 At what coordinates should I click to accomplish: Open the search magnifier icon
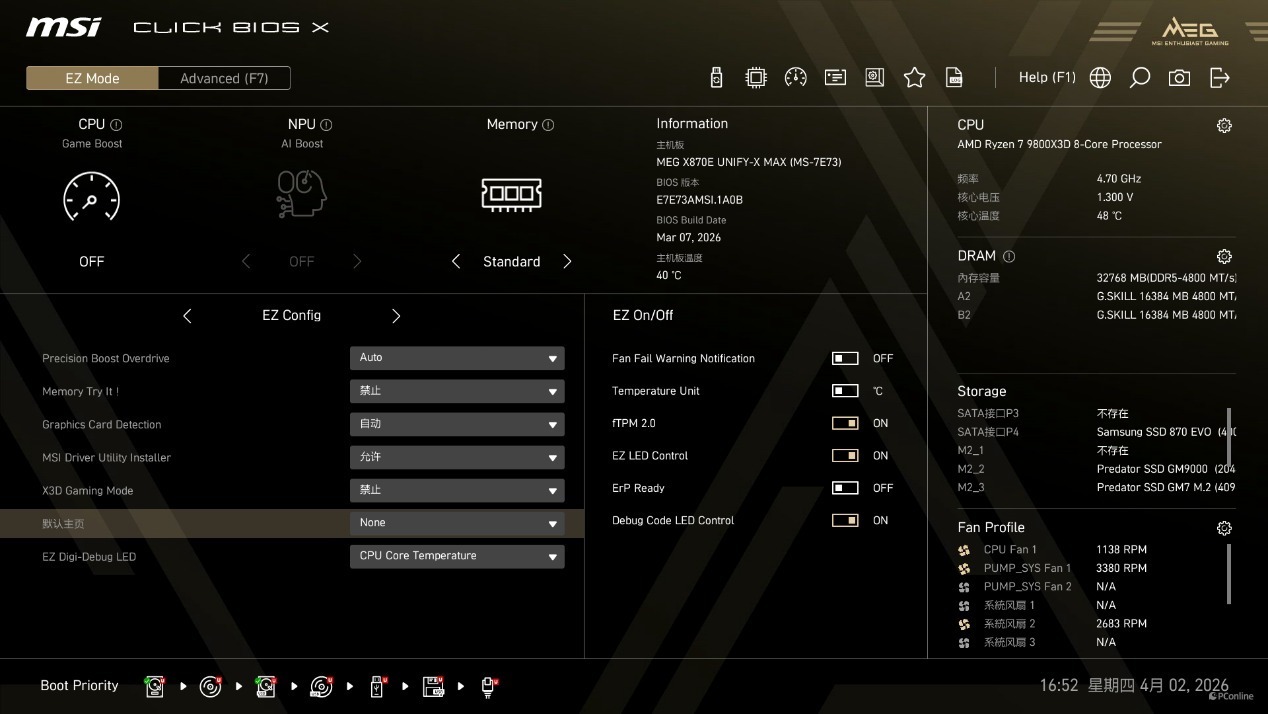[x=1139, y=78]
